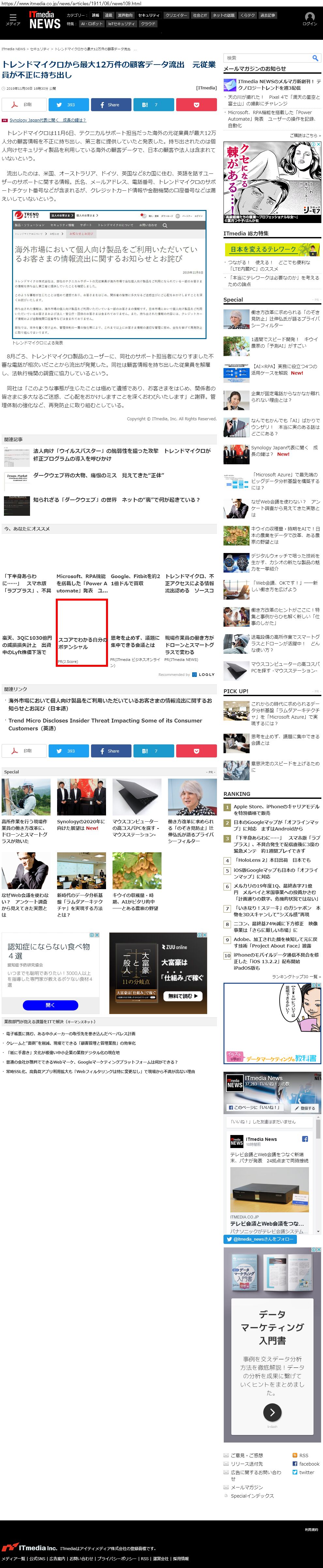Image resolution: width=323 pixels, height=1568 pixels.
Task: Click AI・ロボット feature tag
Action: click(x=91, y=24)
